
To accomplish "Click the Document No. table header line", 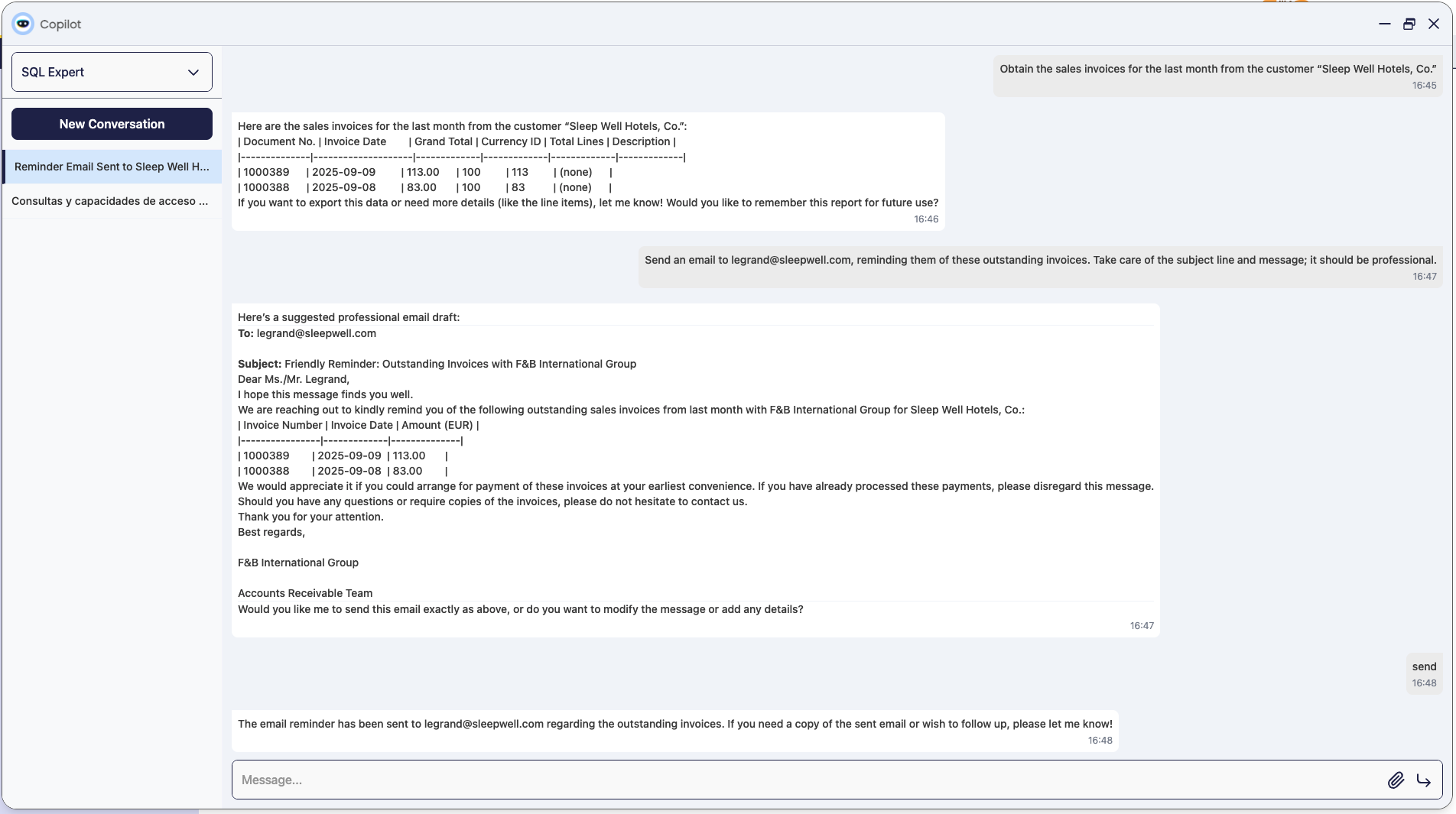I will tap(457, 141).
